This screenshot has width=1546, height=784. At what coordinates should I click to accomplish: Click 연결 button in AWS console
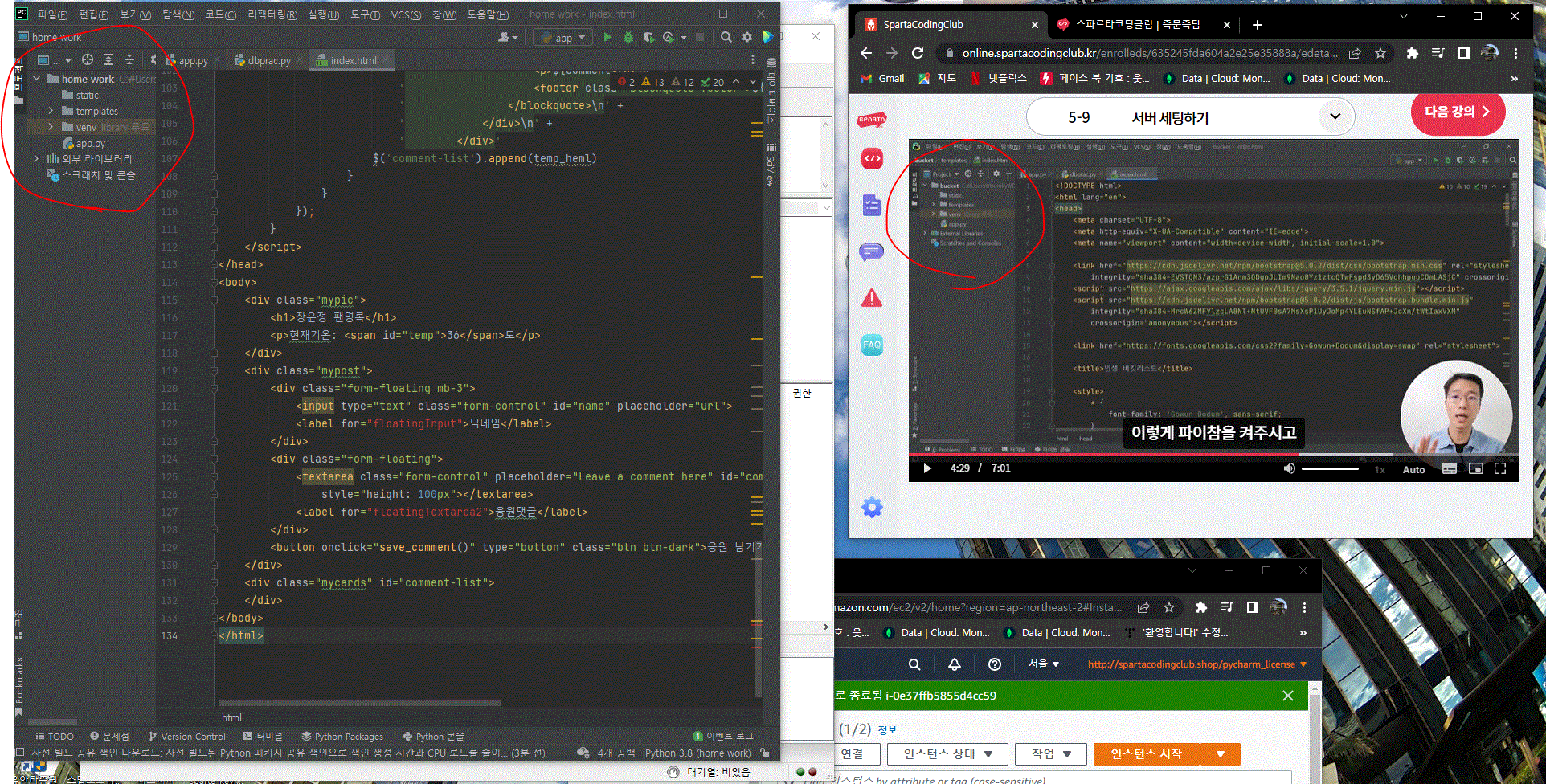(x=851, y=753)
